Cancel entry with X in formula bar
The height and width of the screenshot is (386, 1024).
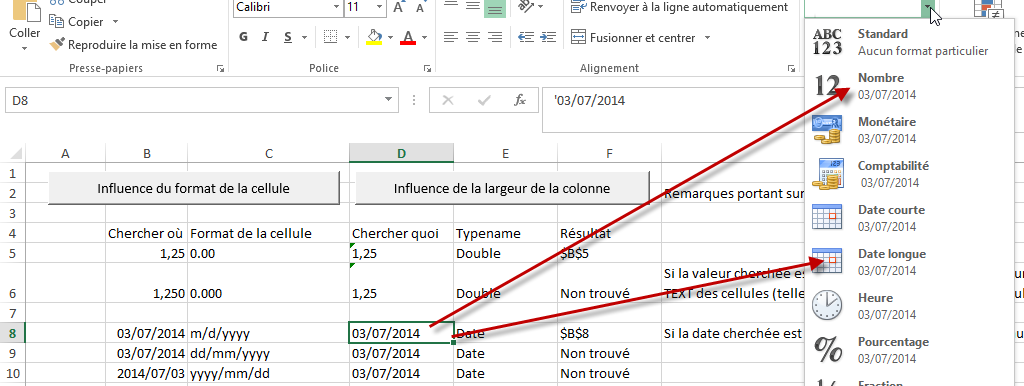[x=448, y=101]
